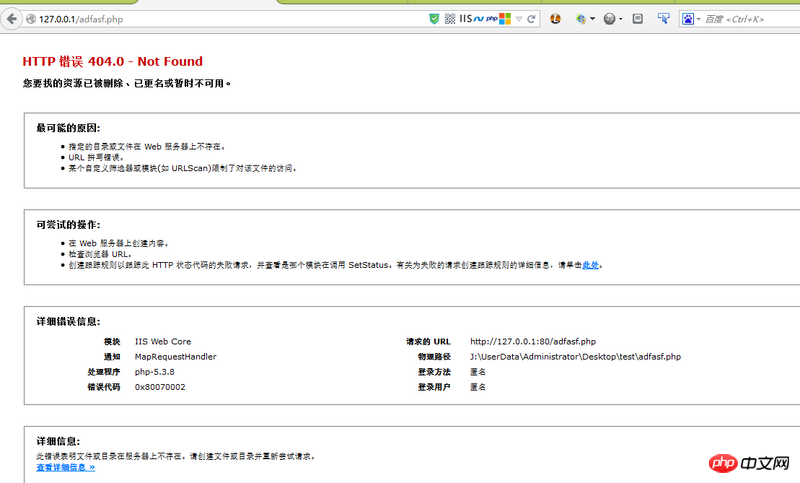
Task: Click the 'URL 拼写错误。' bullet
Action: pos(96,158)
